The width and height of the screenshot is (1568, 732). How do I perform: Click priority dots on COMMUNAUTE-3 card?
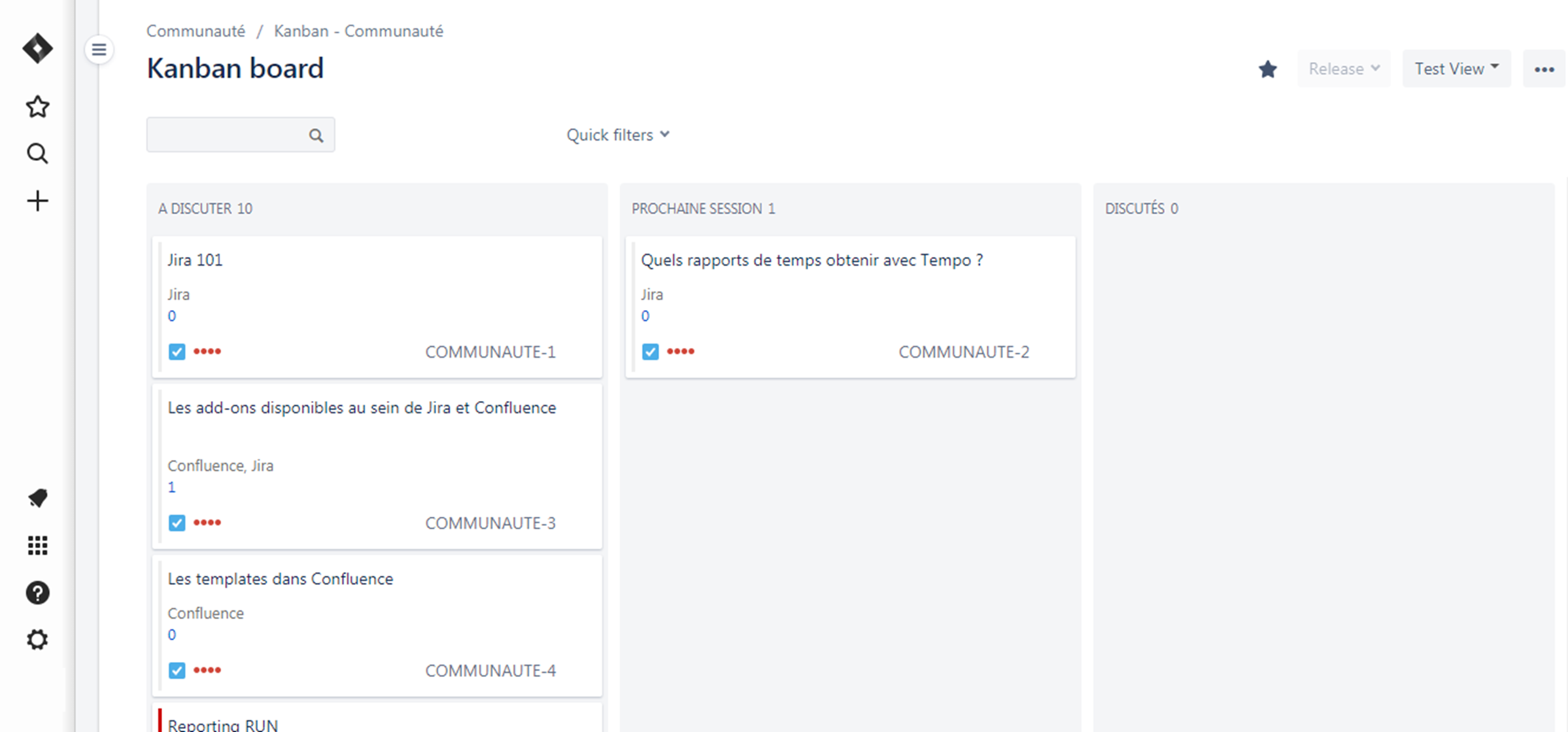click(x=207, y=523)
